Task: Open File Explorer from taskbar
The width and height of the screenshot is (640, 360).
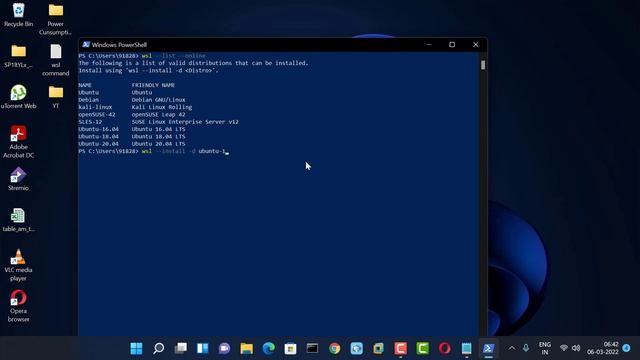Action: click(x=247, y=348)
